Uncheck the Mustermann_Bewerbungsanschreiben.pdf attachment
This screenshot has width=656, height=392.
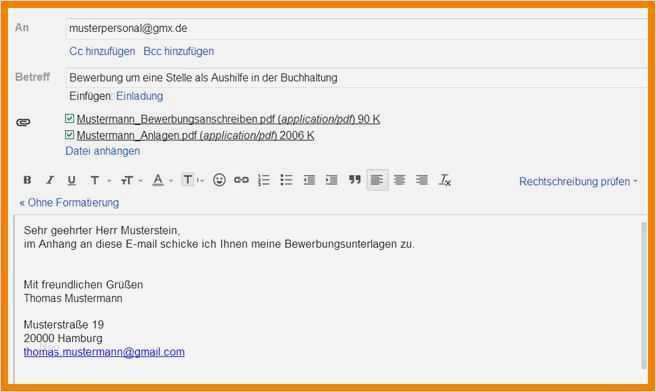[x=69, y=118]
